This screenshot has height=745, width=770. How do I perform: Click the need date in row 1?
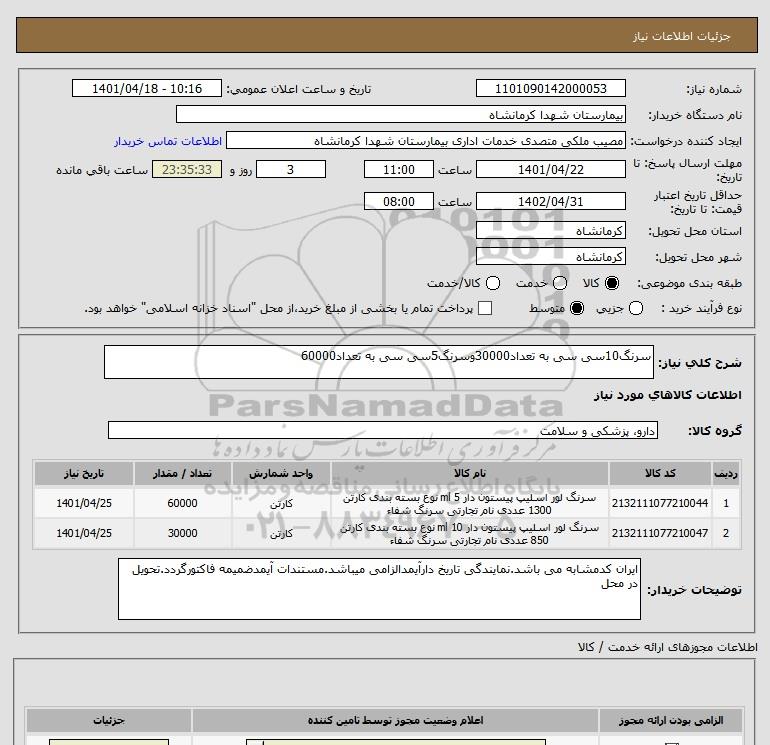pos(83,503)
